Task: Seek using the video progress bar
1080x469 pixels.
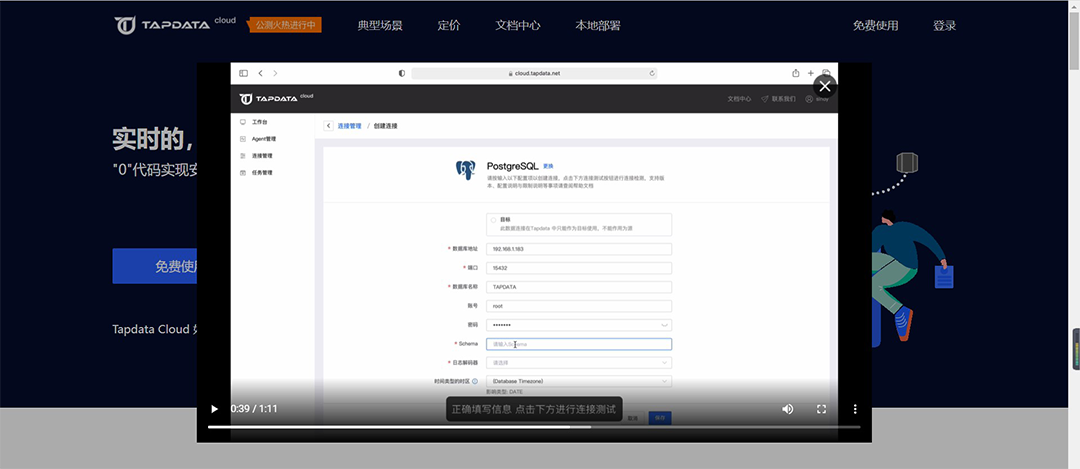Action: click(534, 427)
